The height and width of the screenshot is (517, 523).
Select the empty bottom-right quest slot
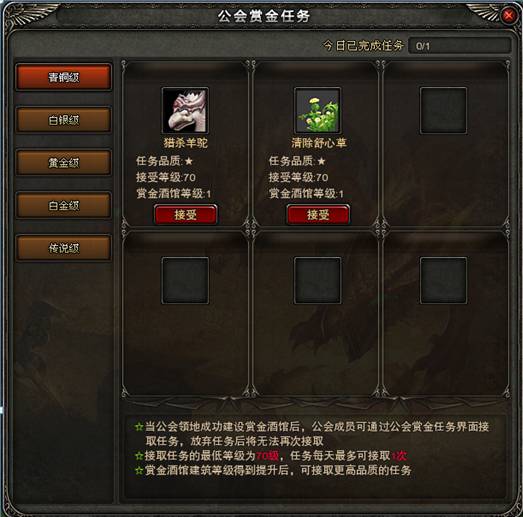443,280
